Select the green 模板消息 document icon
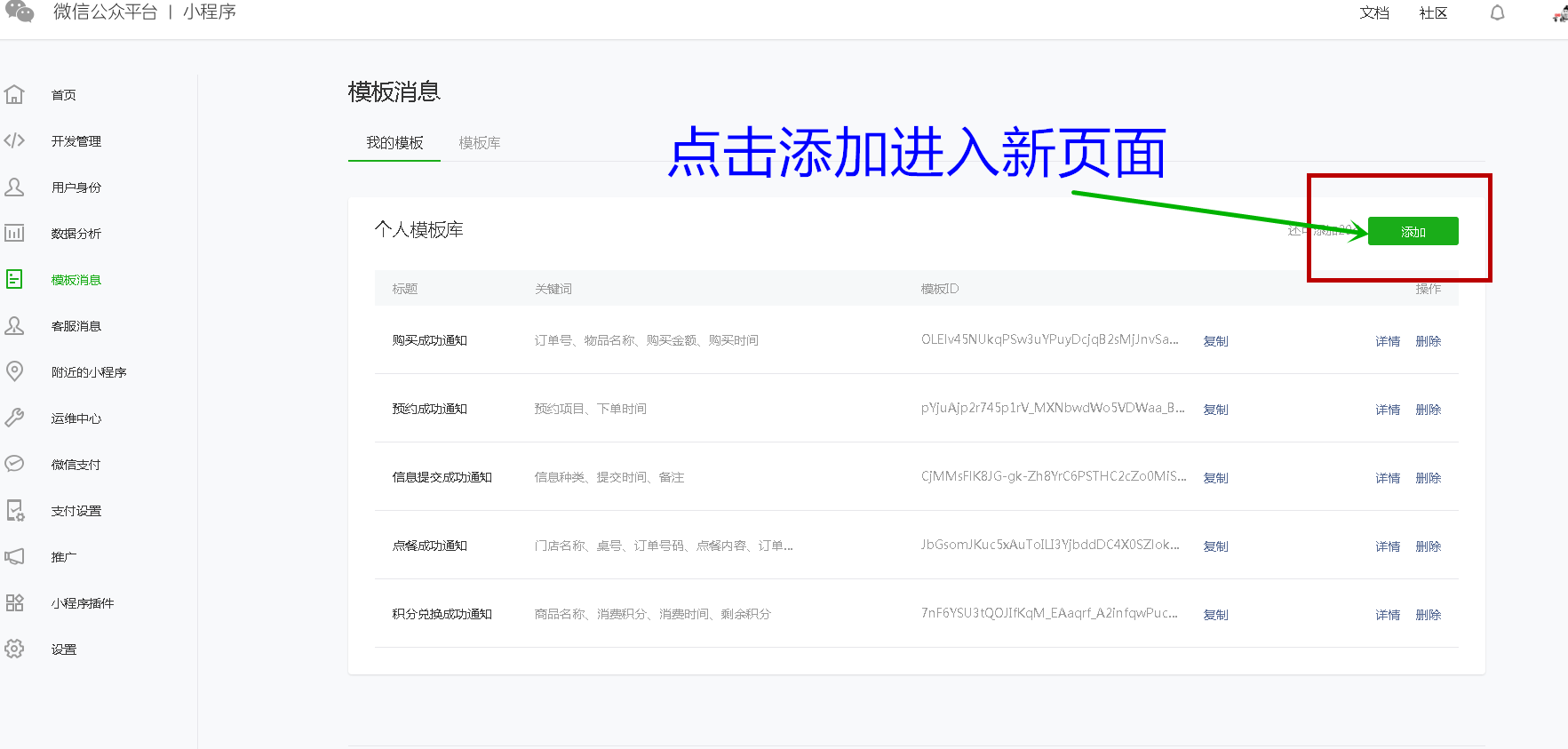 click(x=14, y=279)
